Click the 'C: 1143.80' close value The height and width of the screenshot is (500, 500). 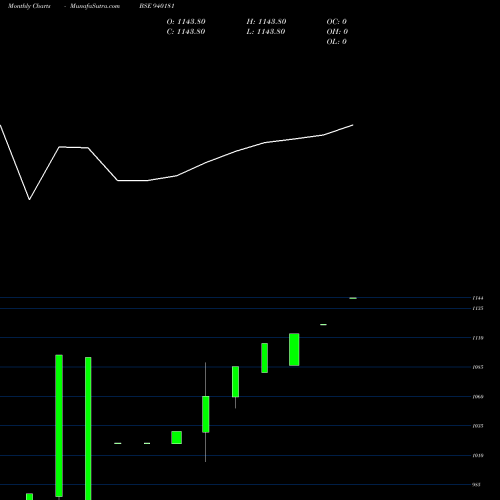click(x=186, y=32)
